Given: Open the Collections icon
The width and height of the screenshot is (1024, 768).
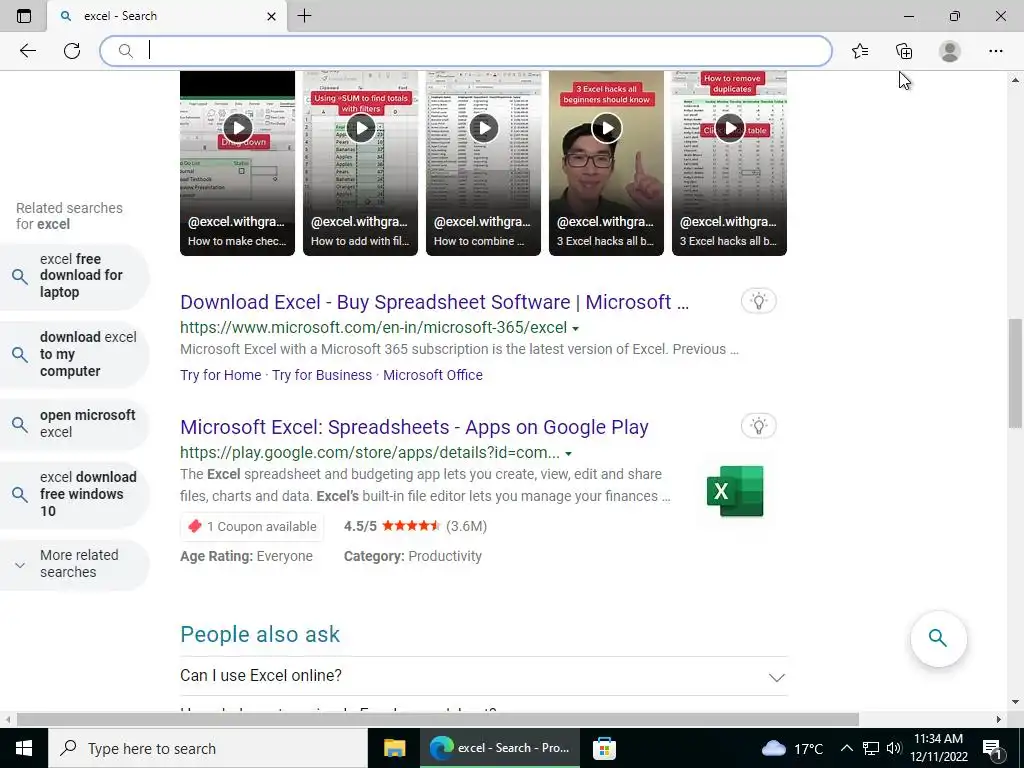Looking at the screenshot, I should [904, 51].
